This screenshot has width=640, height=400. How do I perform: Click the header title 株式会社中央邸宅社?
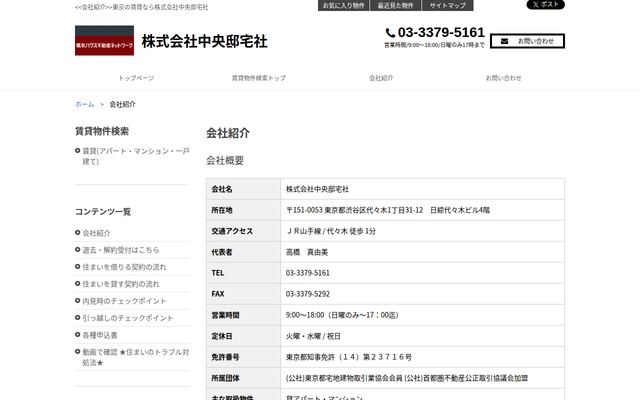[204, 41]
